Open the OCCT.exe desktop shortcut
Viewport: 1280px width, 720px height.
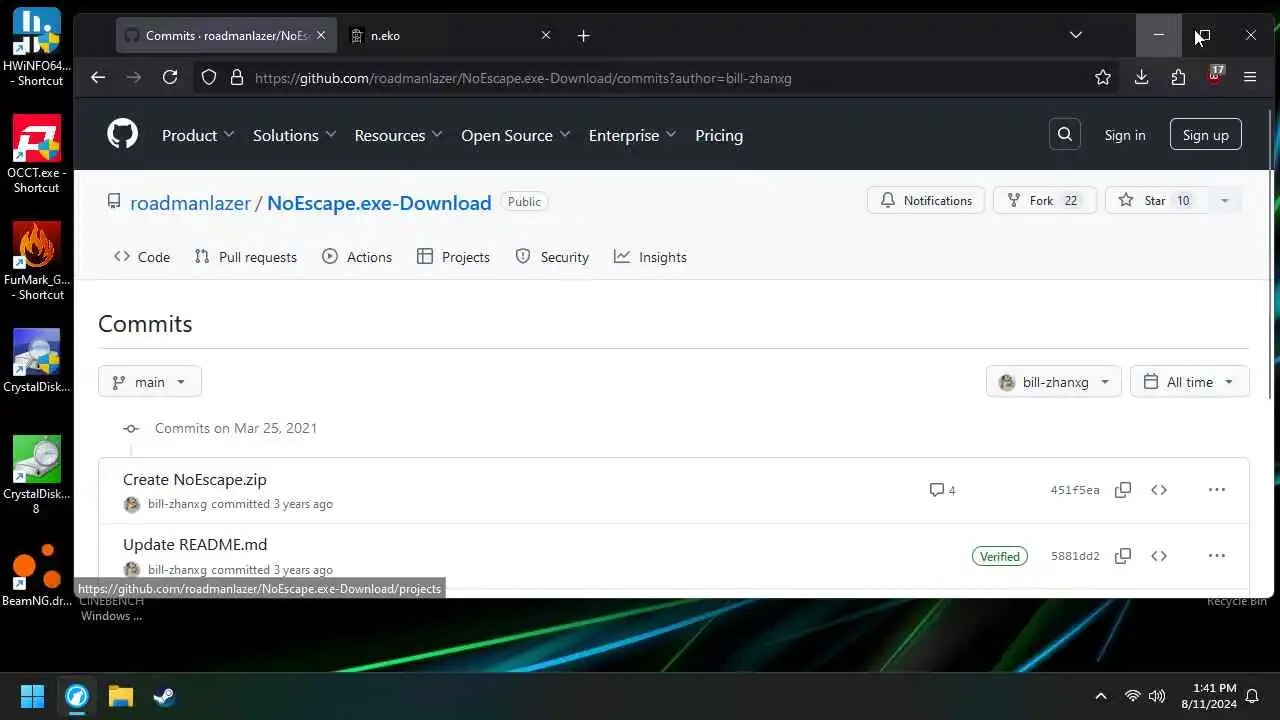coord(37,154)
